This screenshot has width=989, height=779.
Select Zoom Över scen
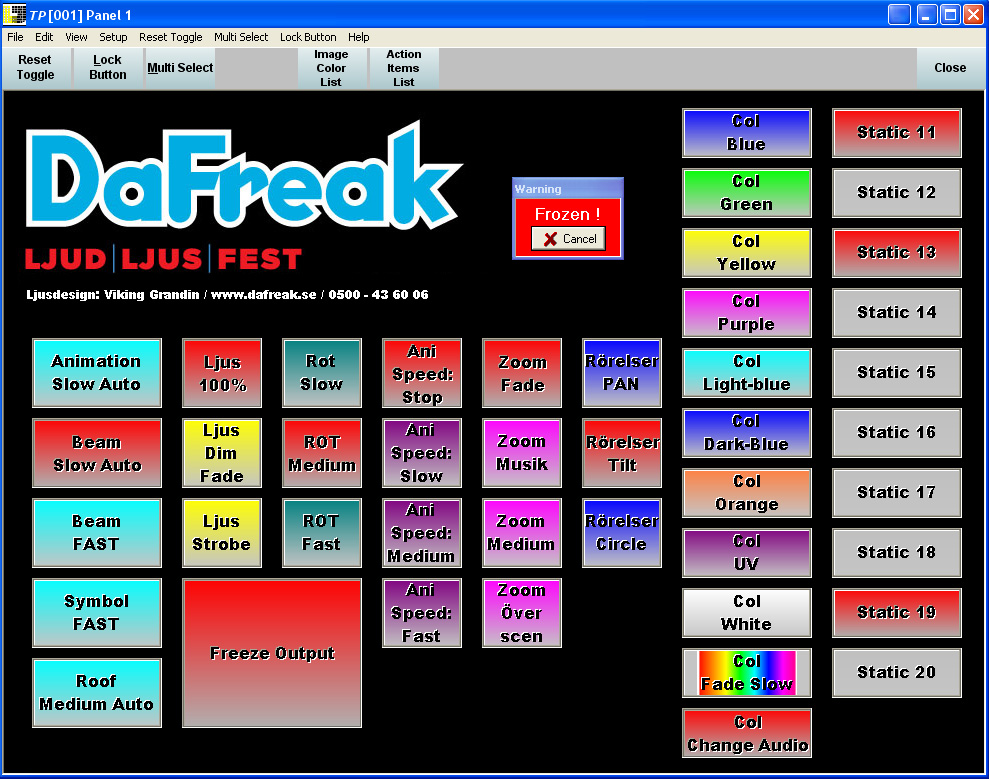pos(522,613)
